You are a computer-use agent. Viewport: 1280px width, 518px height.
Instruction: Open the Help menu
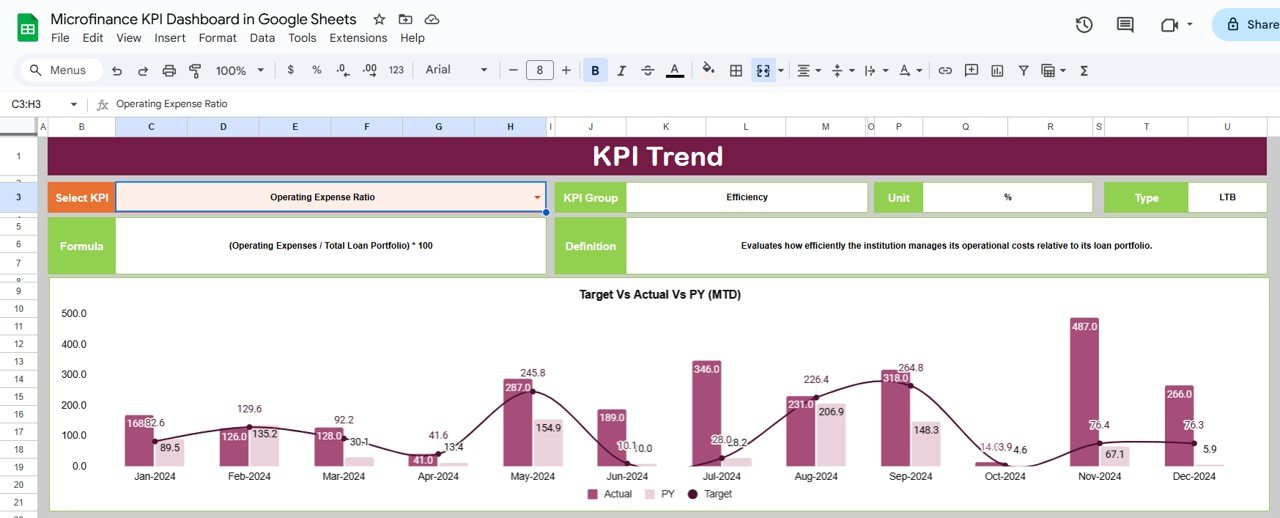click(x=412, y=38)
